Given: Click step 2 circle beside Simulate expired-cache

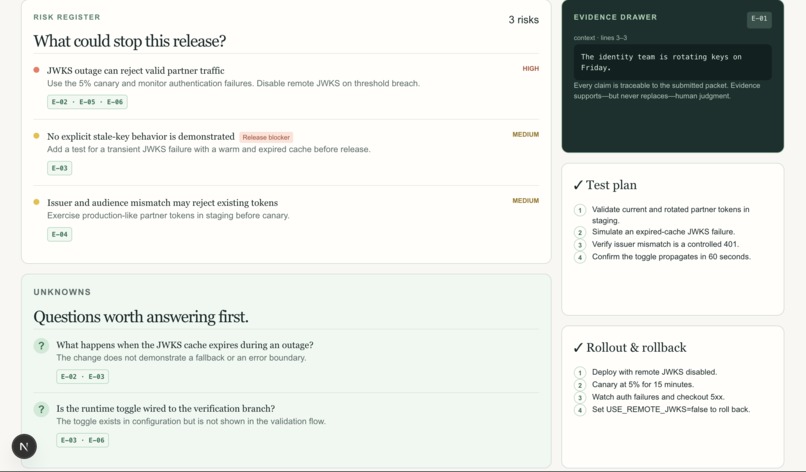Looking at the screenshot, I should click(x=580, y=232).
